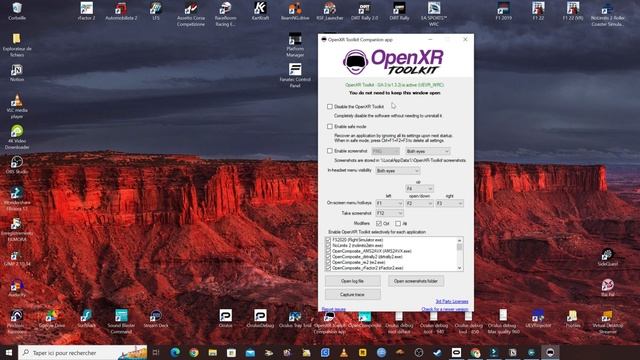Select the Notion desktop shortcut
Viewport: 640px width, 360px height.
point(17,73)
